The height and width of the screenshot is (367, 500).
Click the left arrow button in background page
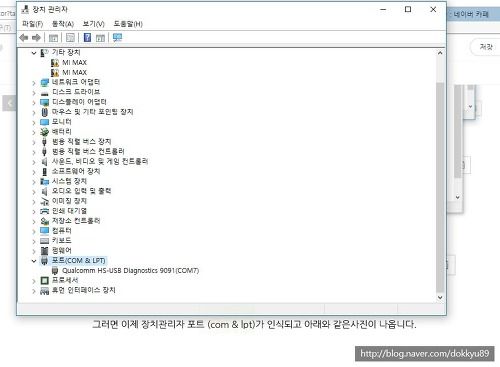pyautogui.click(x=9, y=103)
